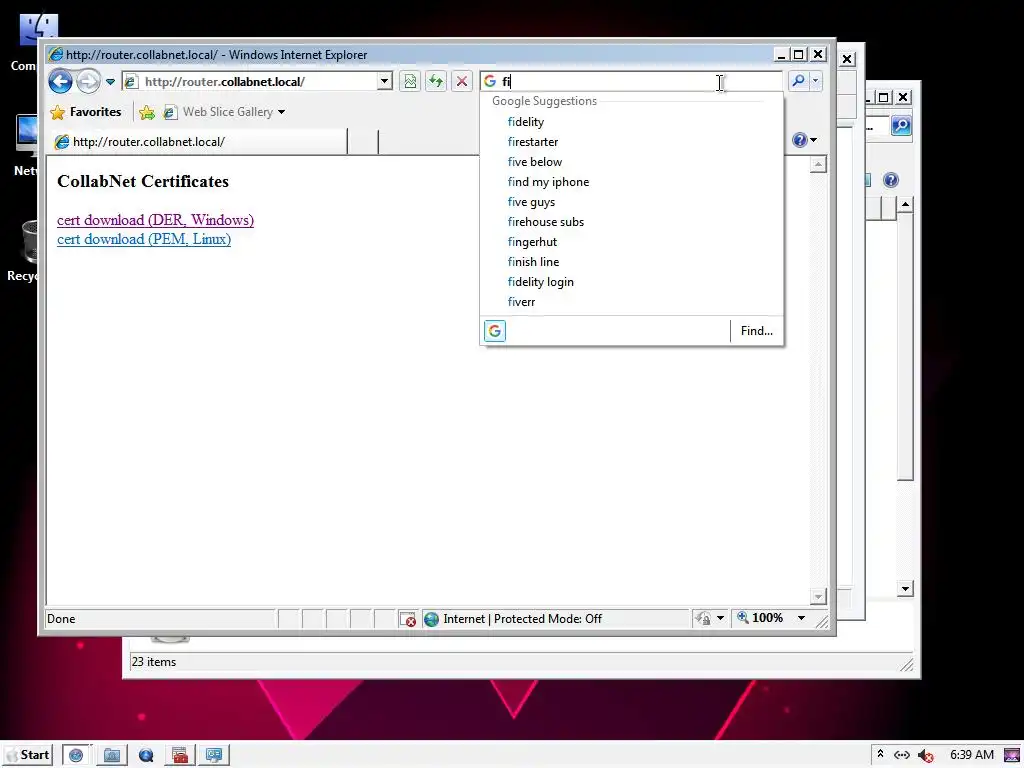Click the red Stop loading icon

pyautogui.click(x=462, y=82)
